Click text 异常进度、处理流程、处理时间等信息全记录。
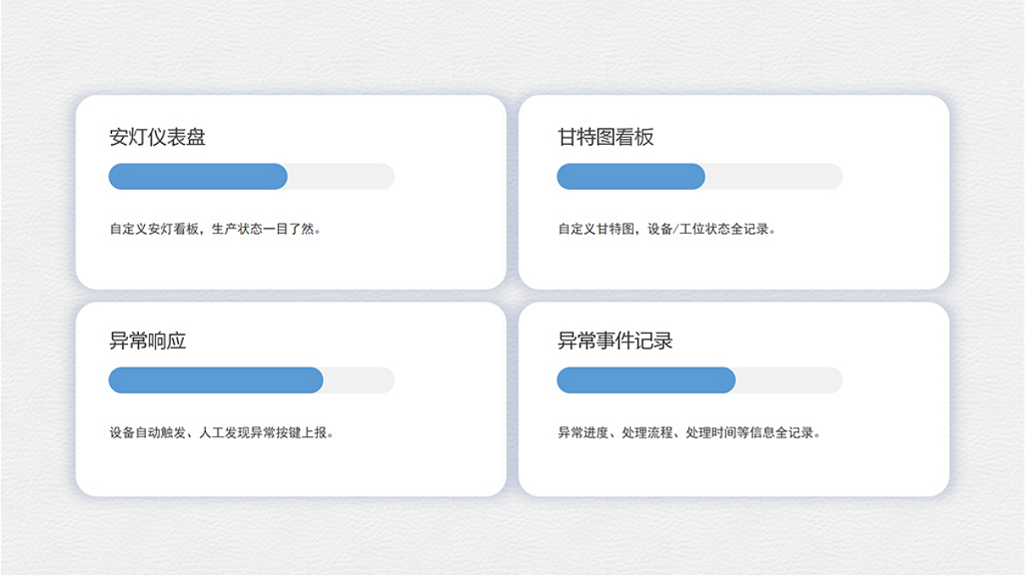 tap(689, 432)
